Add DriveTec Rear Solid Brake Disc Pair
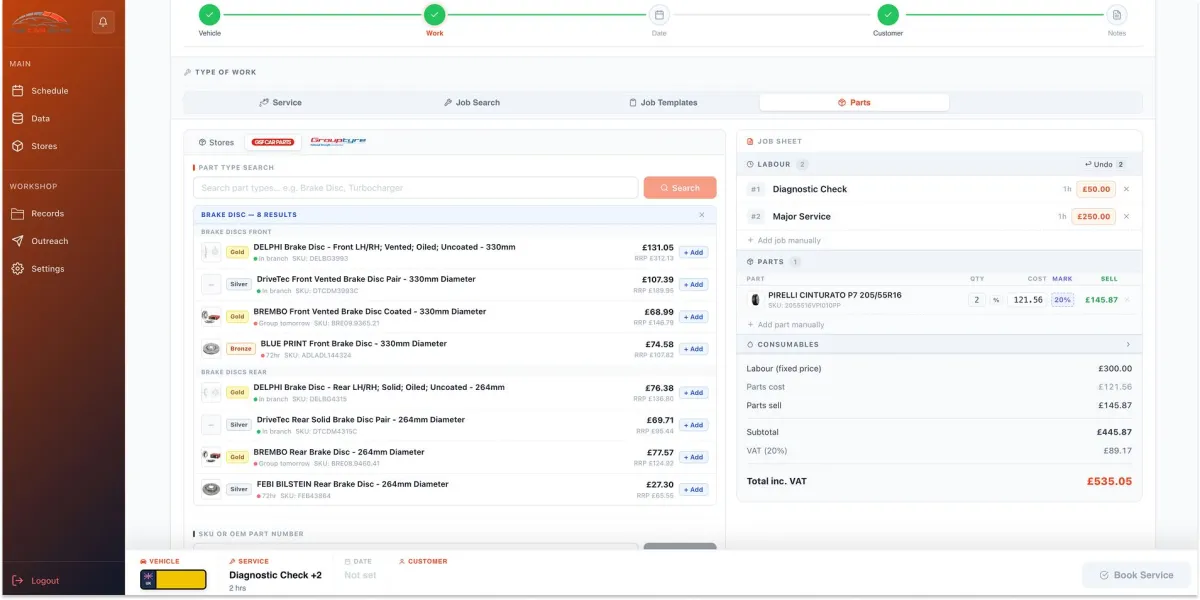1200x600 pixels. (693, 425)
